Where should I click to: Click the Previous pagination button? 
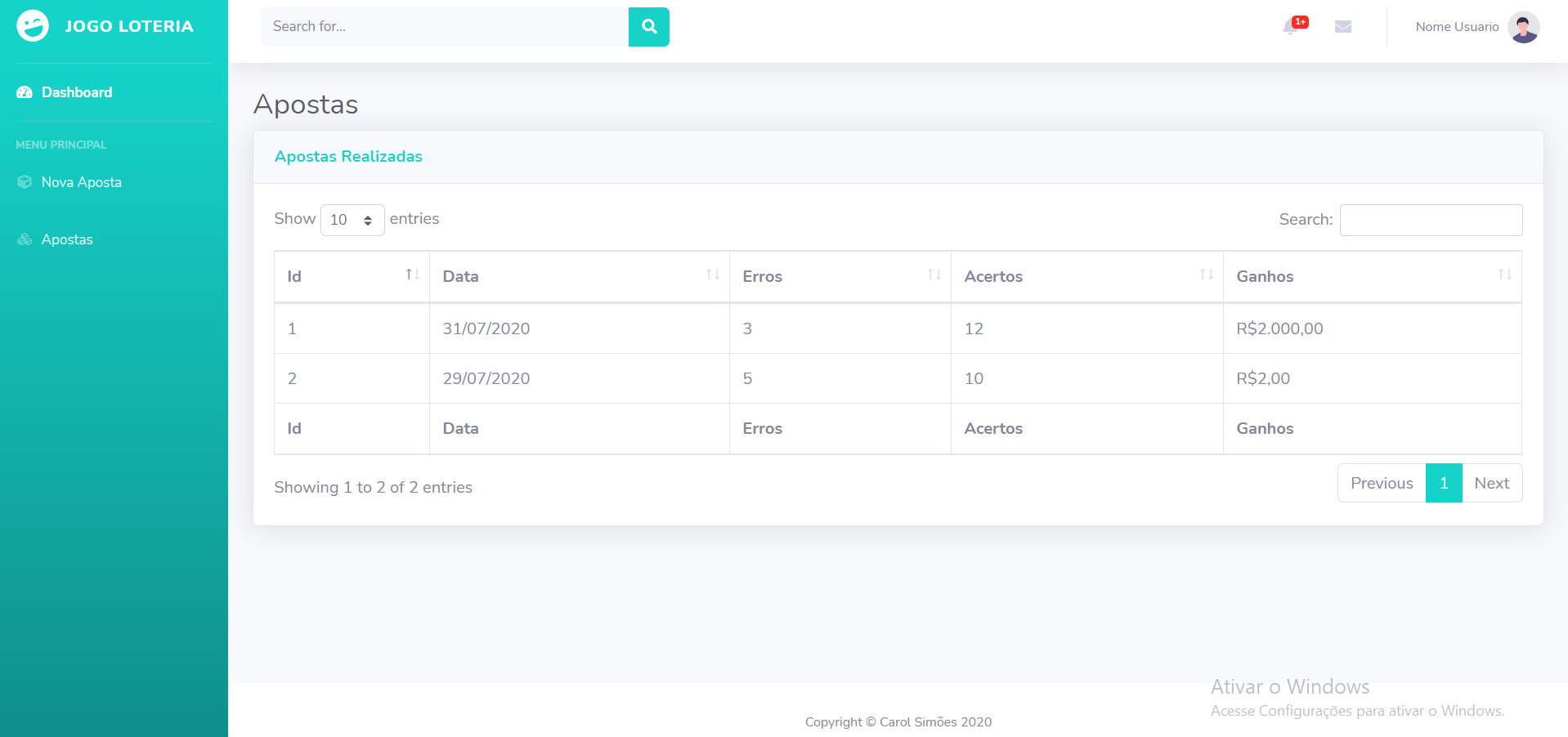pyautogui.click(x=1382, y=483)
